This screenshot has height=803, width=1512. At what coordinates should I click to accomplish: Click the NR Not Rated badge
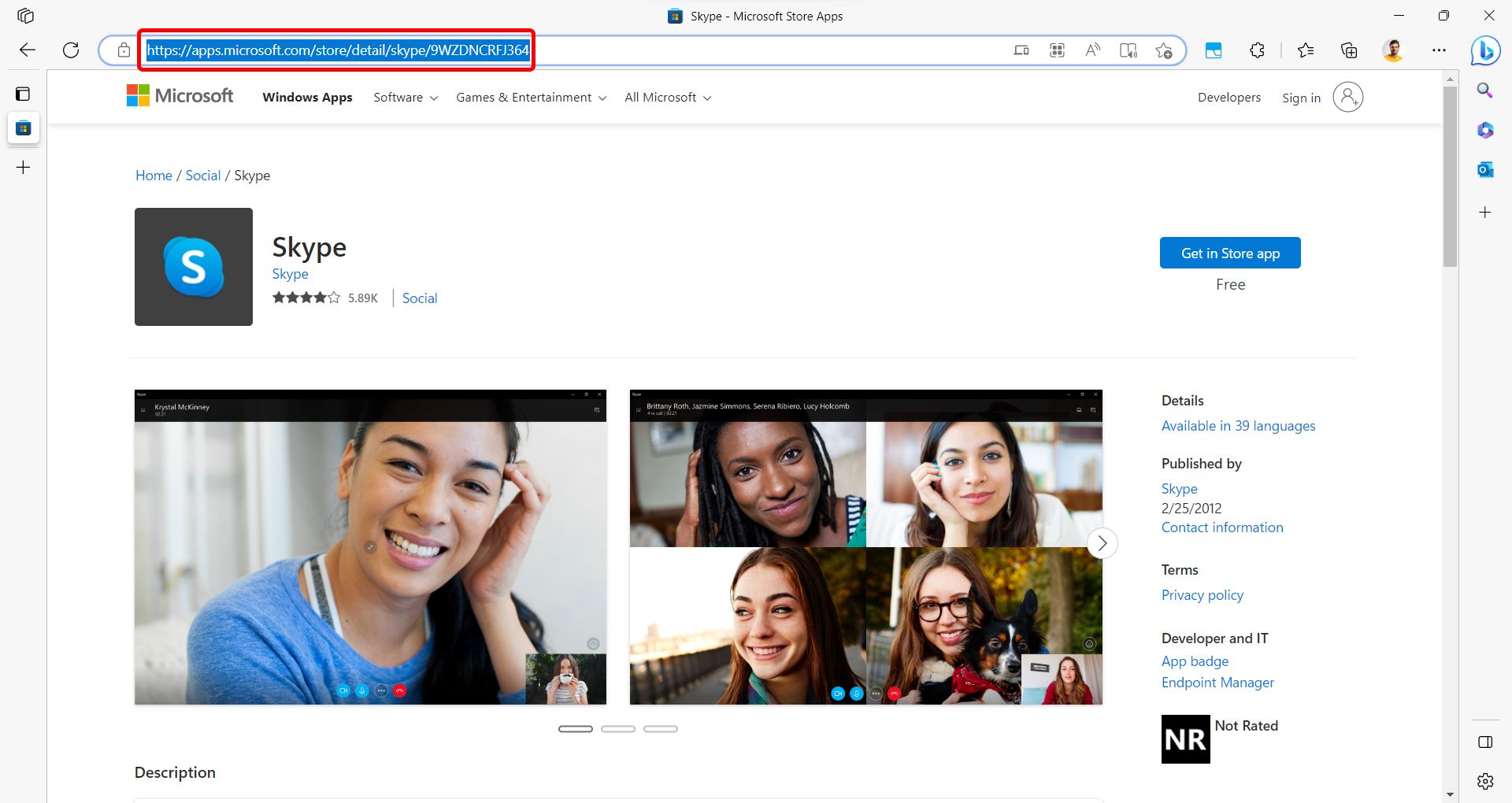[1185, 739]
